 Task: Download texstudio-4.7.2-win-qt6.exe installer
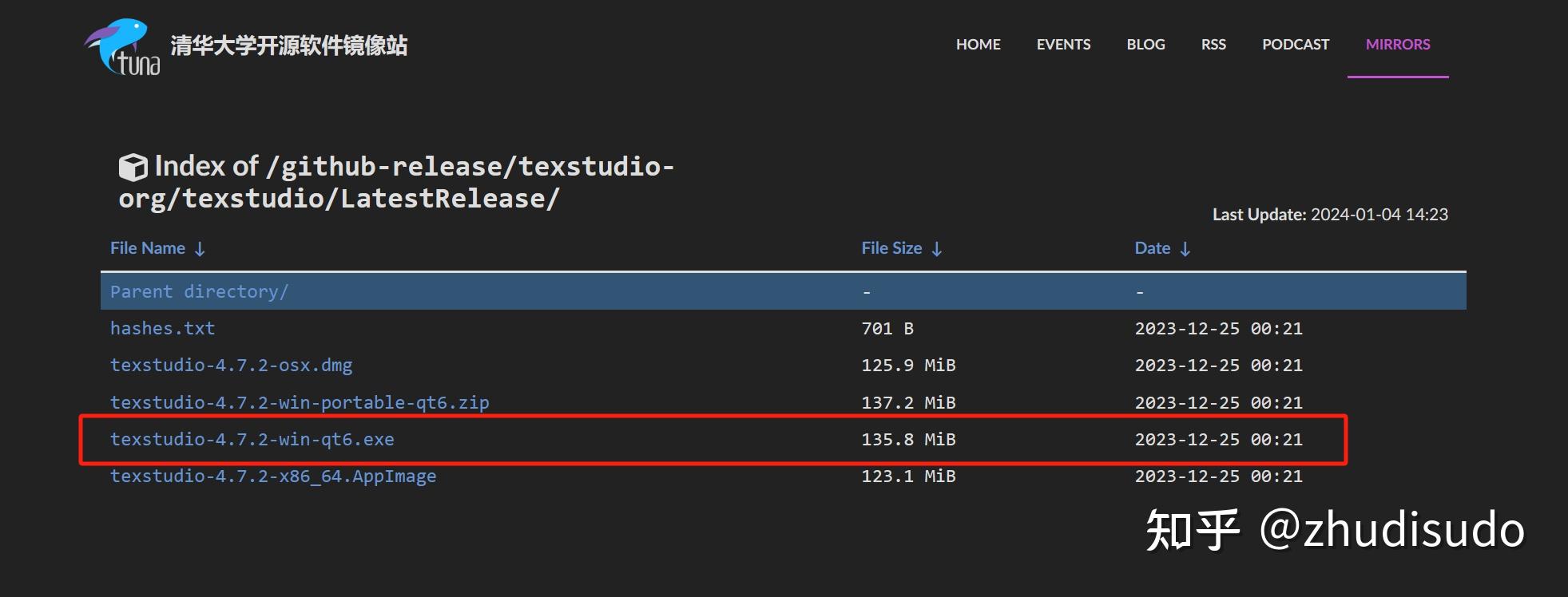point(252,439)
